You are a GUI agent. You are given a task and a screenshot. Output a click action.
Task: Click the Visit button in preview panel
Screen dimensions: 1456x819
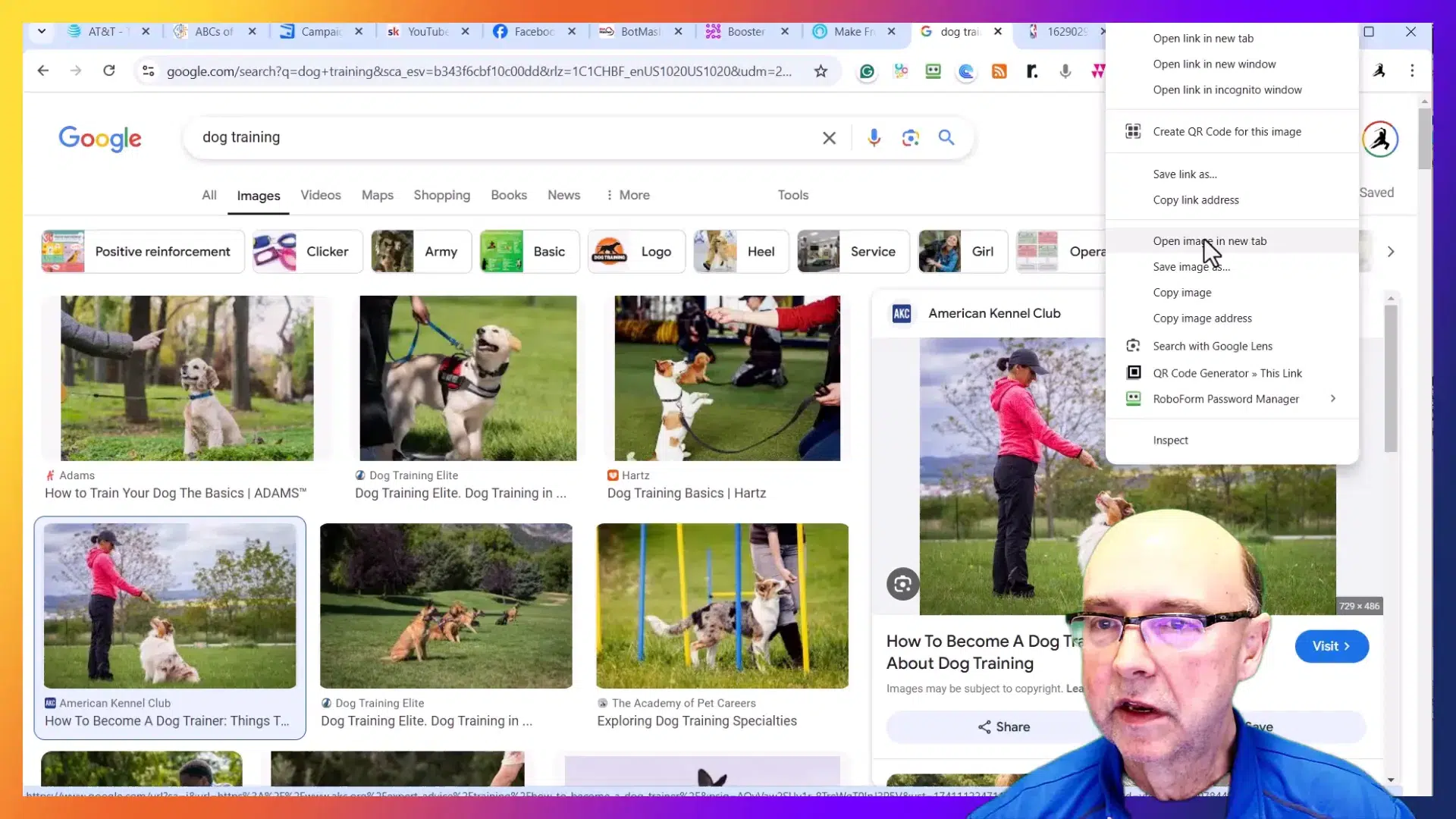(x=1332, y=646)
